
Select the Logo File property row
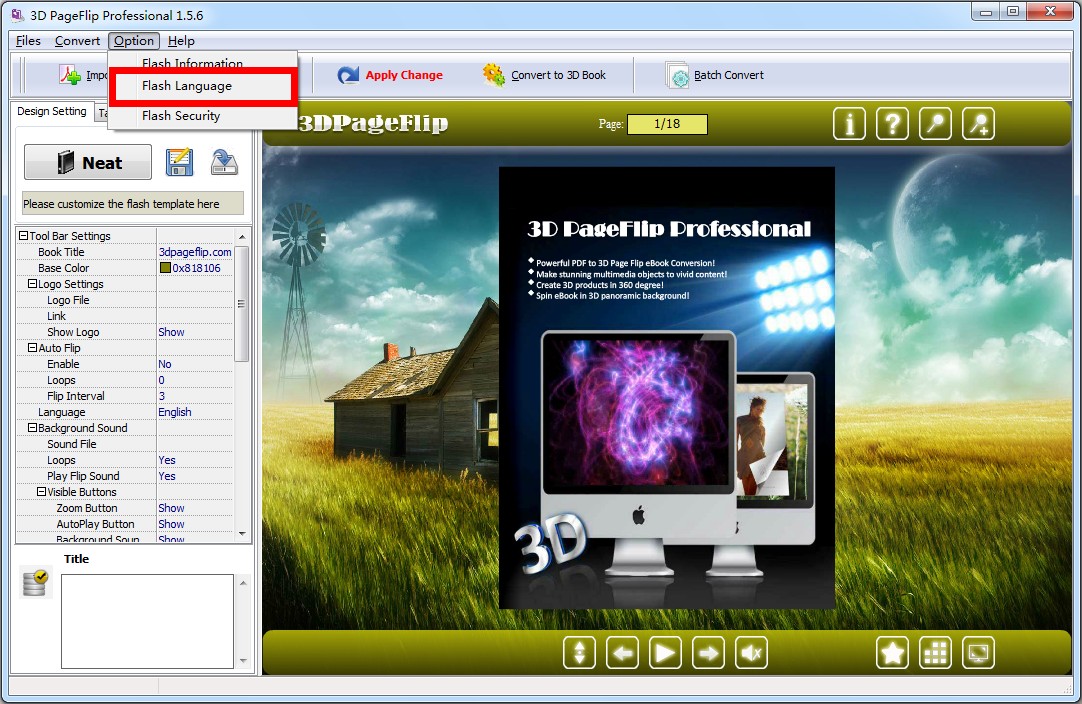125,300
